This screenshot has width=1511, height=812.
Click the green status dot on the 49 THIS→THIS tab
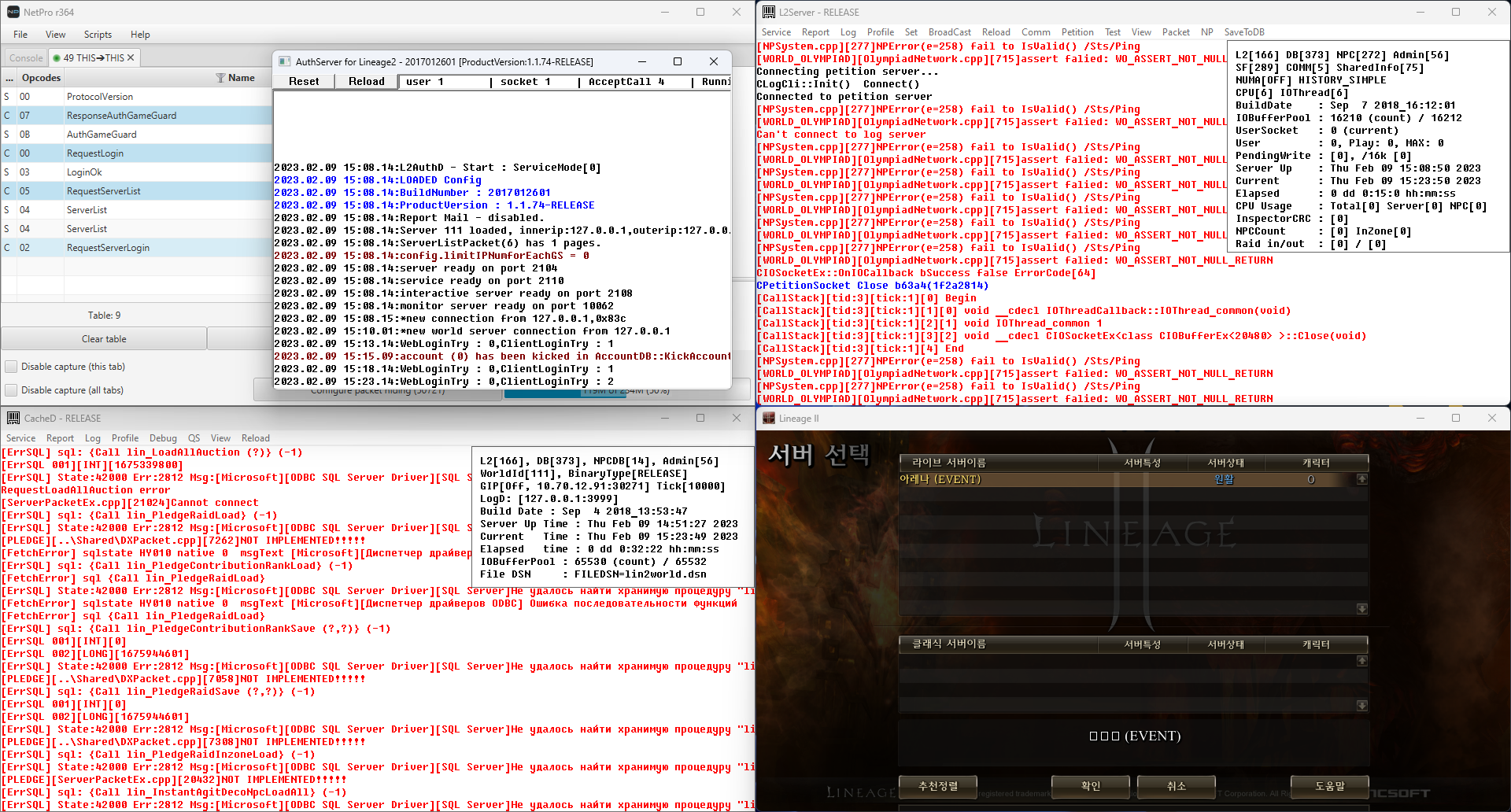click(57, 58)
